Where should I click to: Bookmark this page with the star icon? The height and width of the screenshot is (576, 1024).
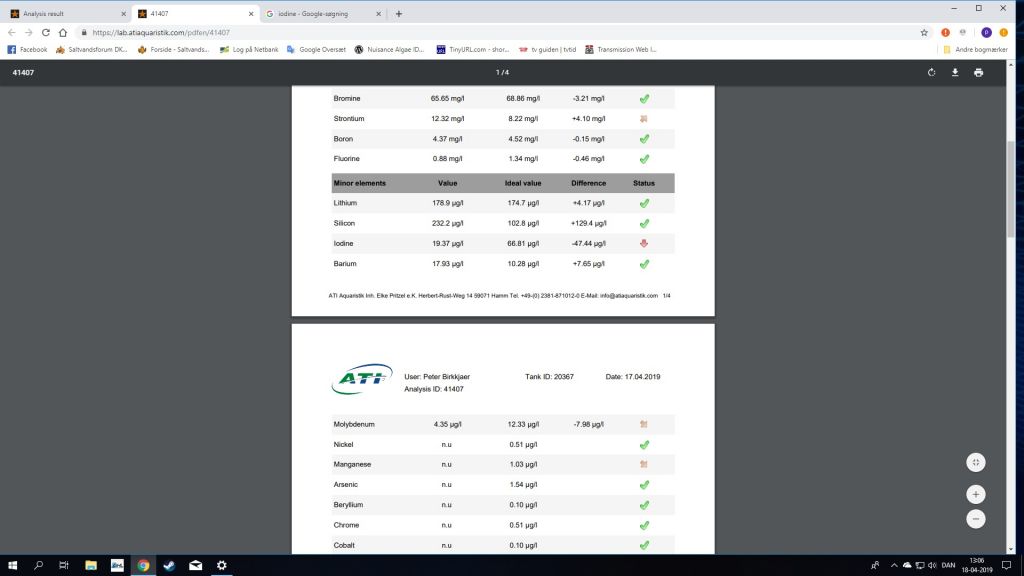click(924, 32)
